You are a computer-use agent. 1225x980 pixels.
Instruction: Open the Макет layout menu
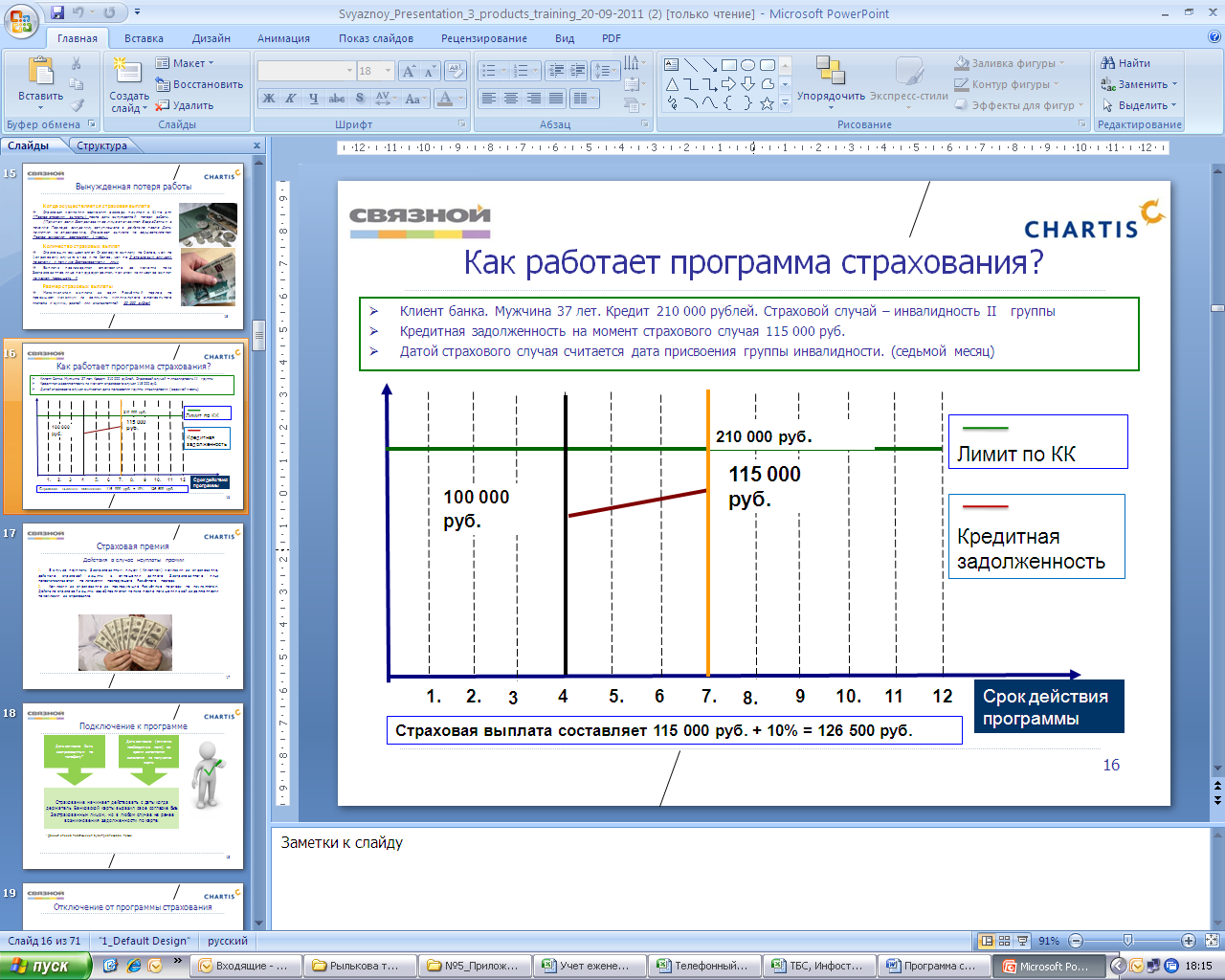pos(185,63)
